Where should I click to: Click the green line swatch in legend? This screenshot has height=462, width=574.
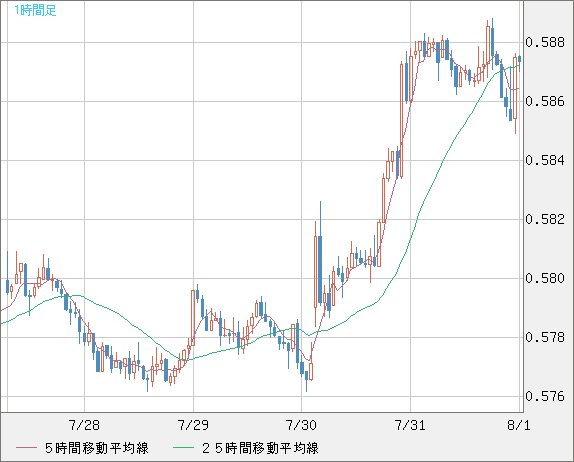pyautogui.click(x=183, y=448)
